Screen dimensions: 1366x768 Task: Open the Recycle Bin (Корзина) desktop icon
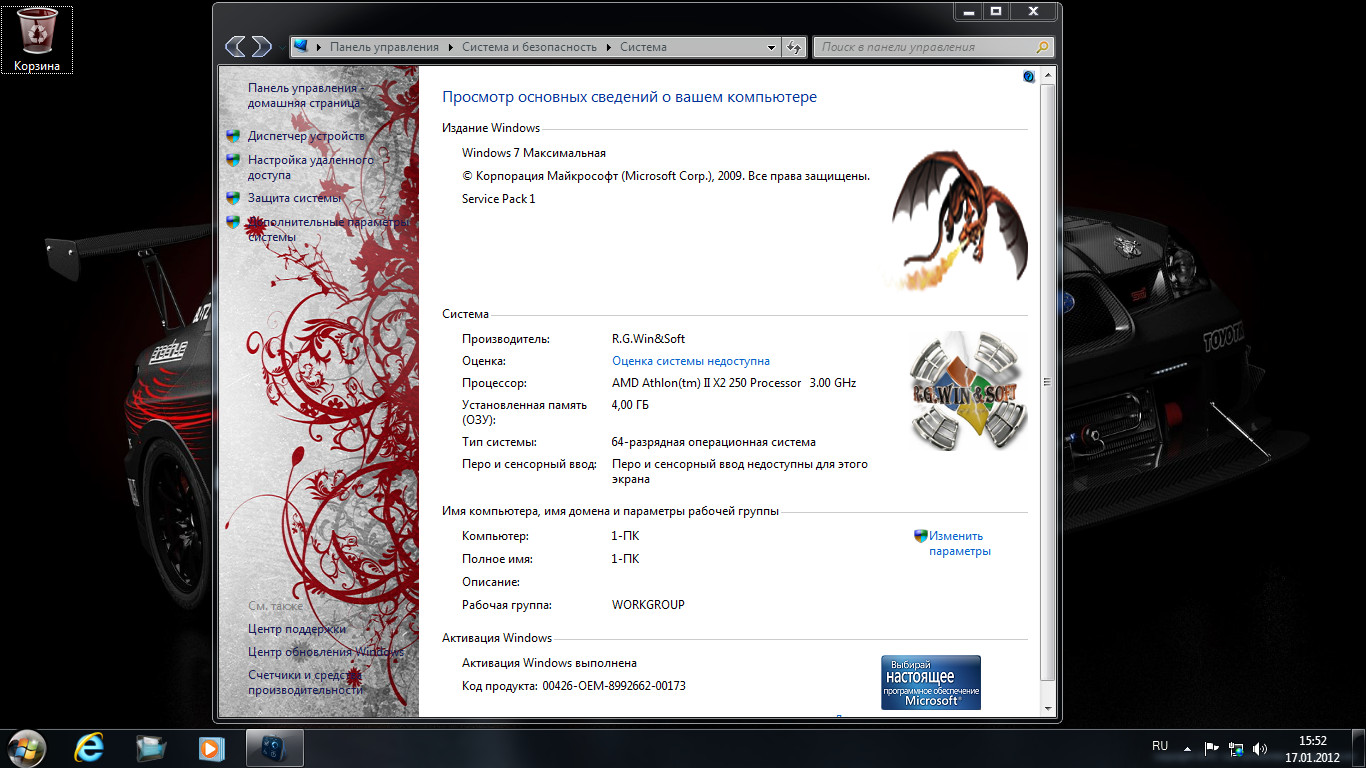point(37,39)
